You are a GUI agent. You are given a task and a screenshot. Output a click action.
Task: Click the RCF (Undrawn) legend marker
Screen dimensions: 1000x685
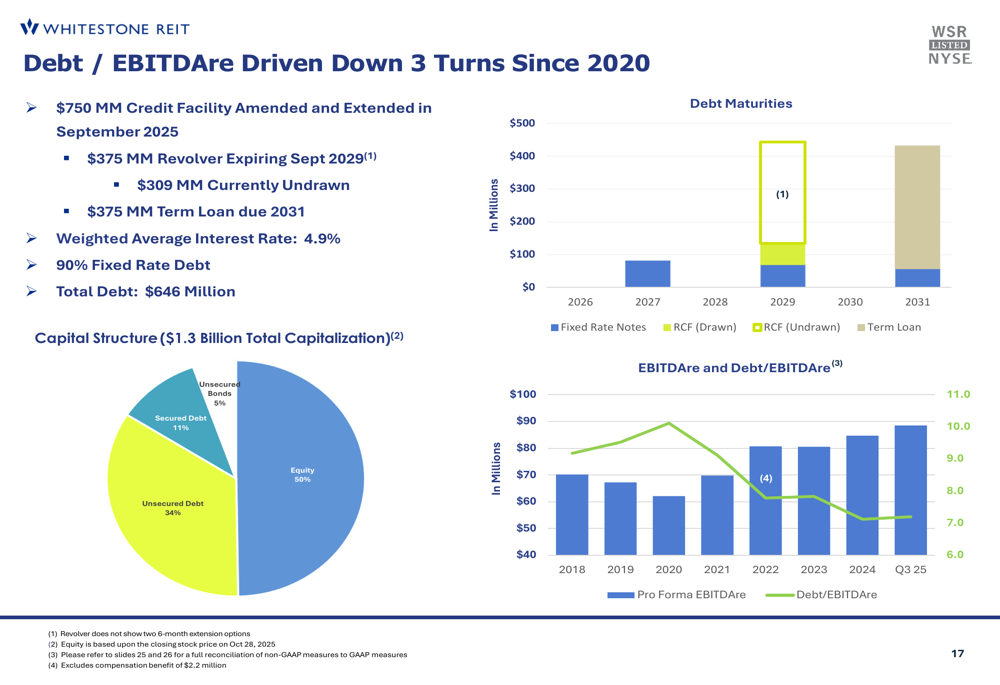(757, 327)
